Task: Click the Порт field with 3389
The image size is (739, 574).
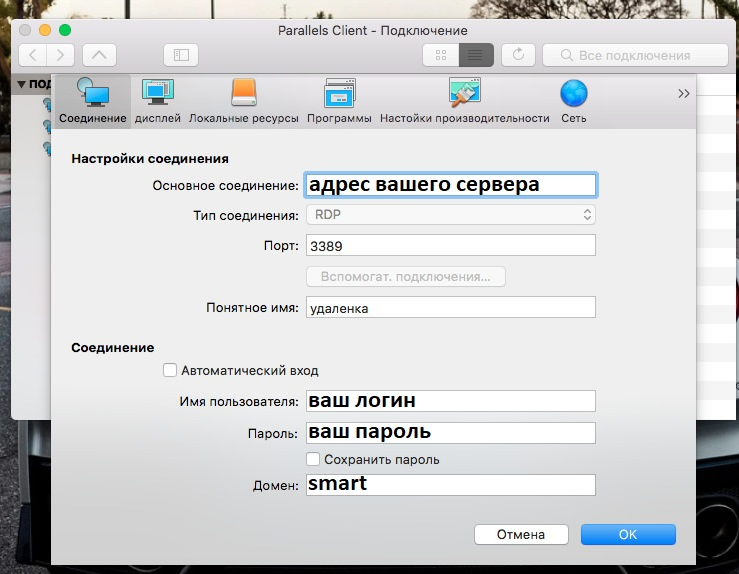Action: coord(450,245)
